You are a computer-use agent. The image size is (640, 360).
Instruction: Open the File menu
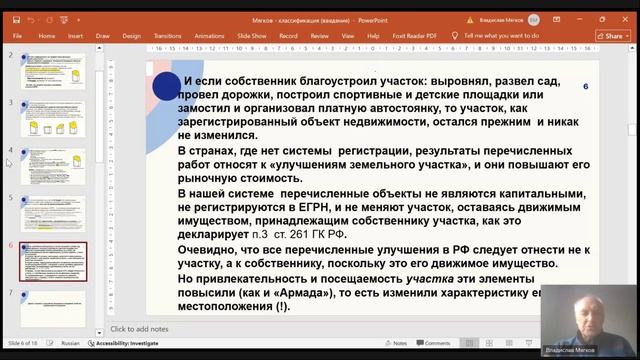click(17, 36)
